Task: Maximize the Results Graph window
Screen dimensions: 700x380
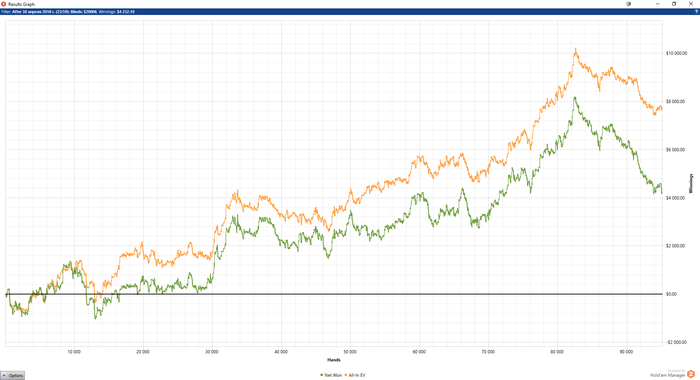Action: click(x=674, y=4)
